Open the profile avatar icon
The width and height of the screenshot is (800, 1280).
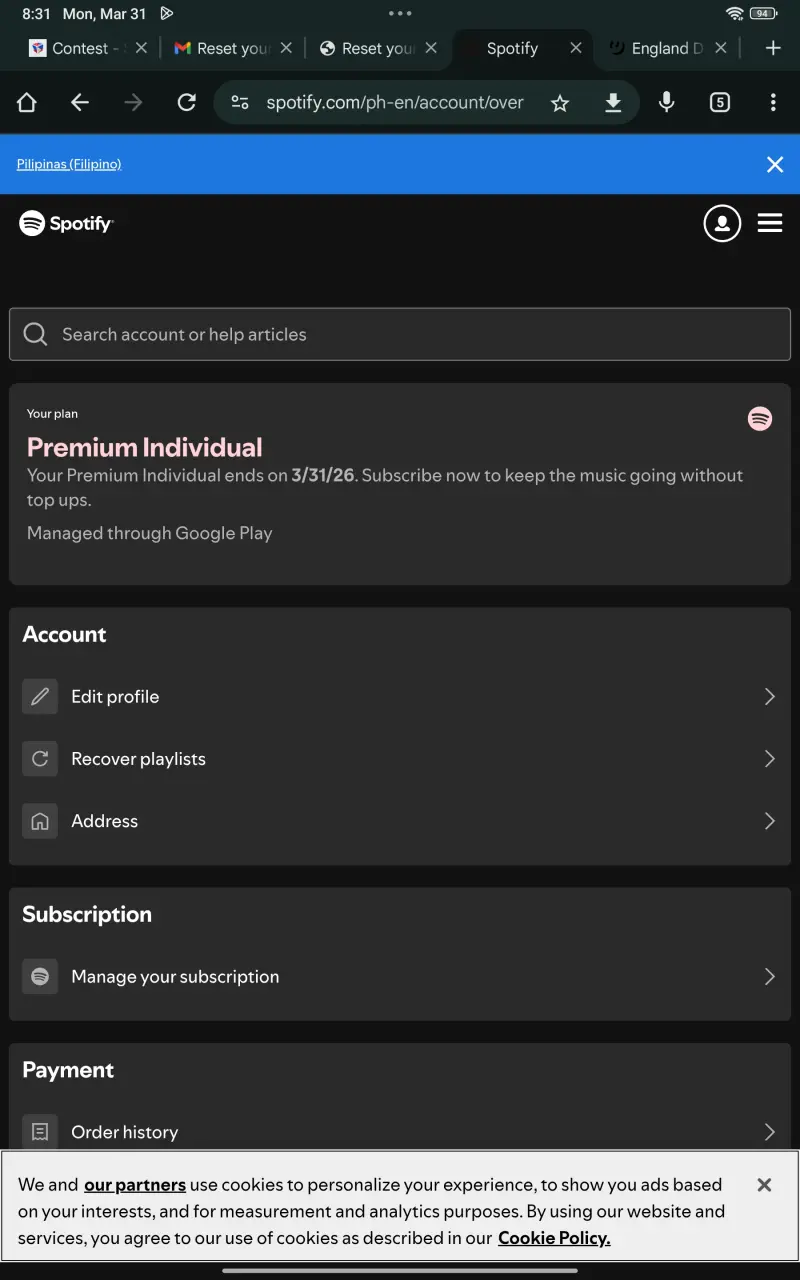click(722, 223)
